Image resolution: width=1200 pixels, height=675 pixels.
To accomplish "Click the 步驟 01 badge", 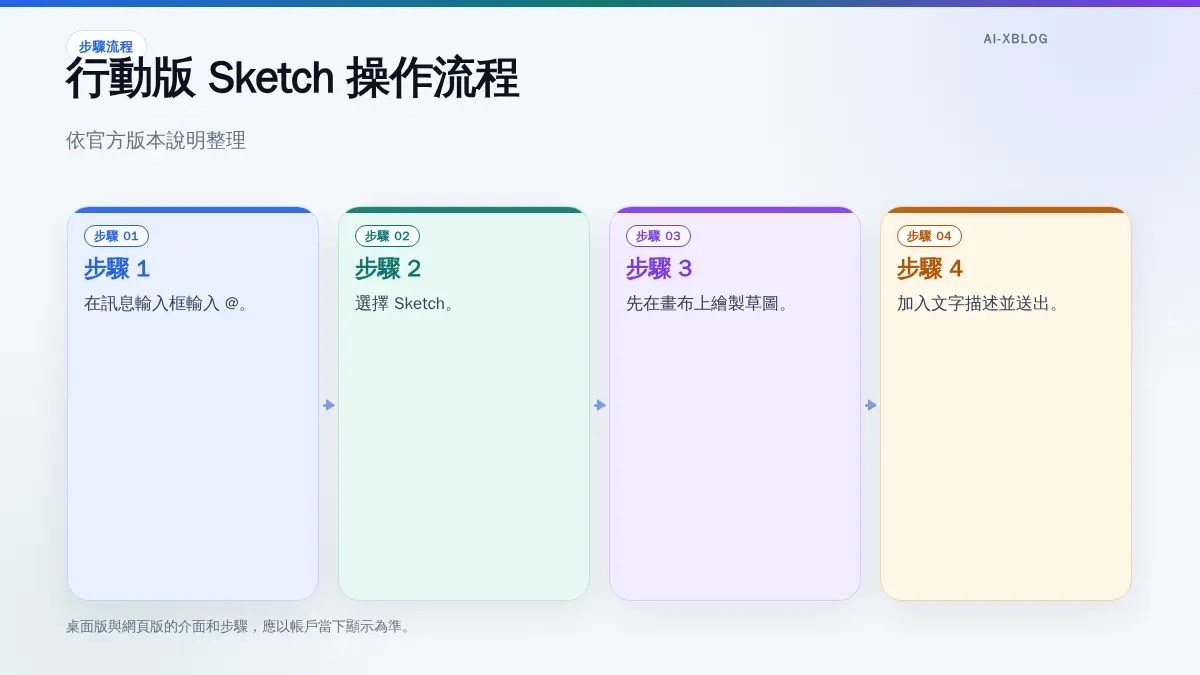I will [x=116, y=236].
